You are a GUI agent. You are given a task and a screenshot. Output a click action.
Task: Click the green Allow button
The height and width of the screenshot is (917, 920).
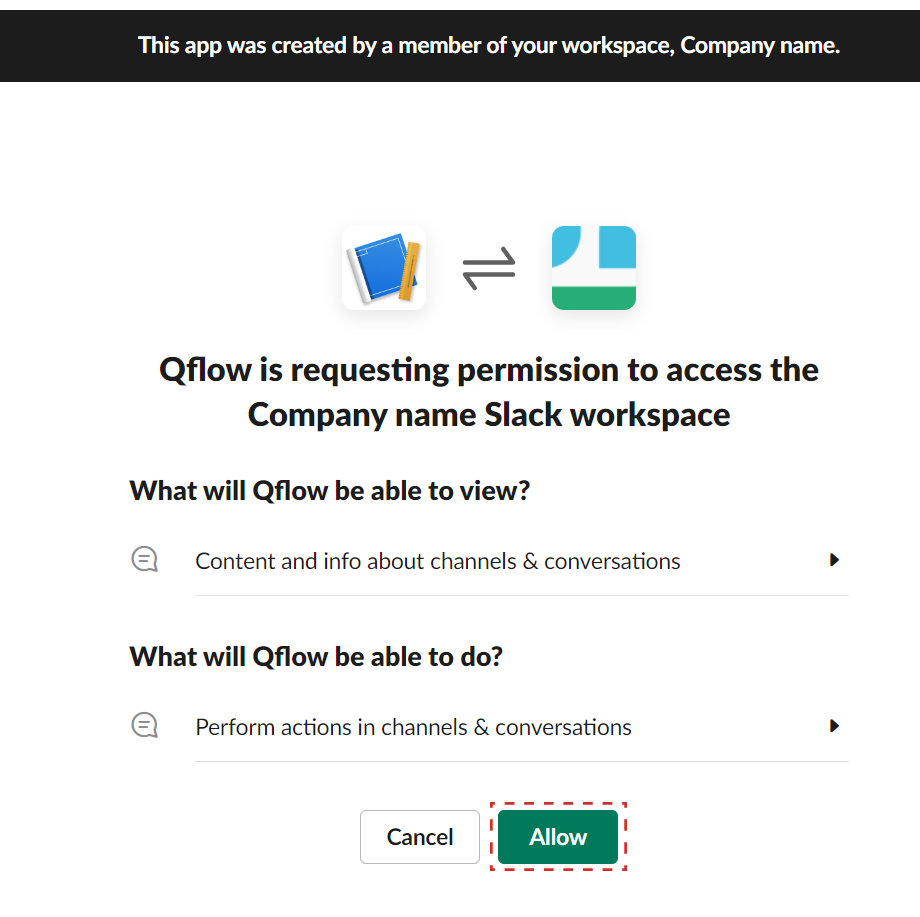(558, 837)
